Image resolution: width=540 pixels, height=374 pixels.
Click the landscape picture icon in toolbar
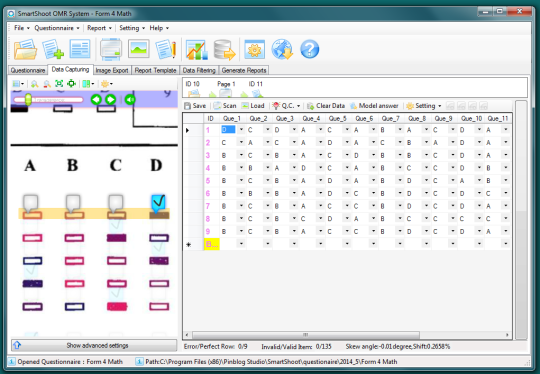pos(138,49)
